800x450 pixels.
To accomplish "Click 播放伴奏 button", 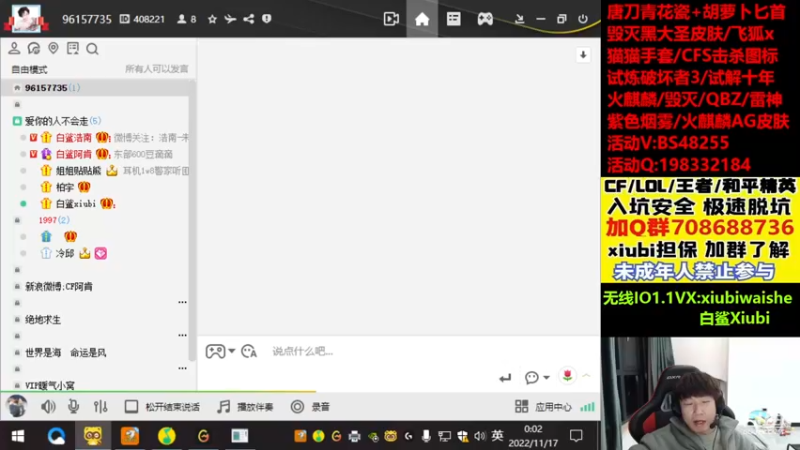I will coord(245,407).
